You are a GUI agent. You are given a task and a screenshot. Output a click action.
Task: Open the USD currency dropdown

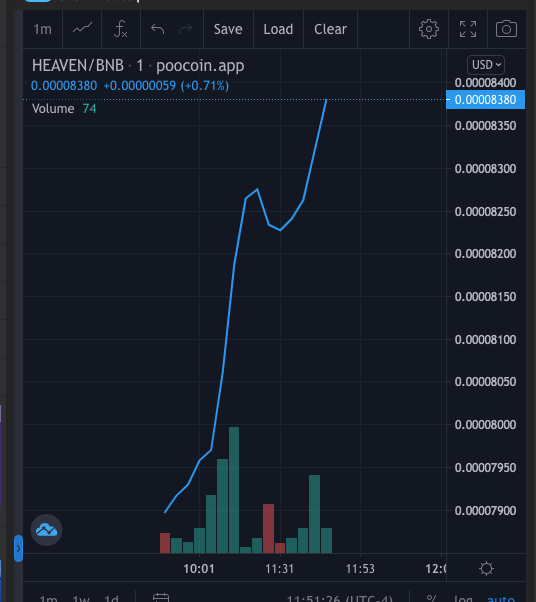[x=486, y=64]
